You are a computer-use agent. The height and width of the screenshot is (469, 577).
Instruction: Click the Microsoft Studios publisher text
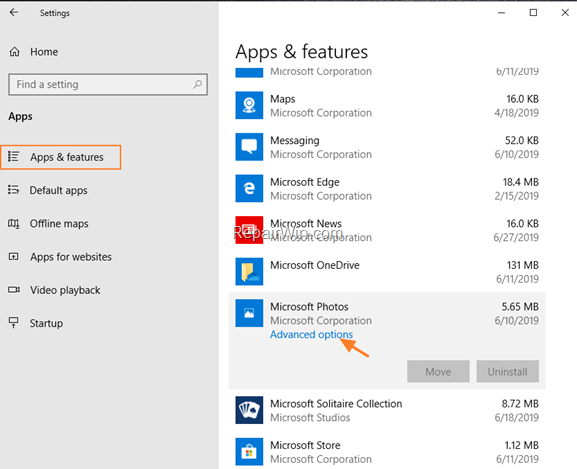[x=310, y=418]
